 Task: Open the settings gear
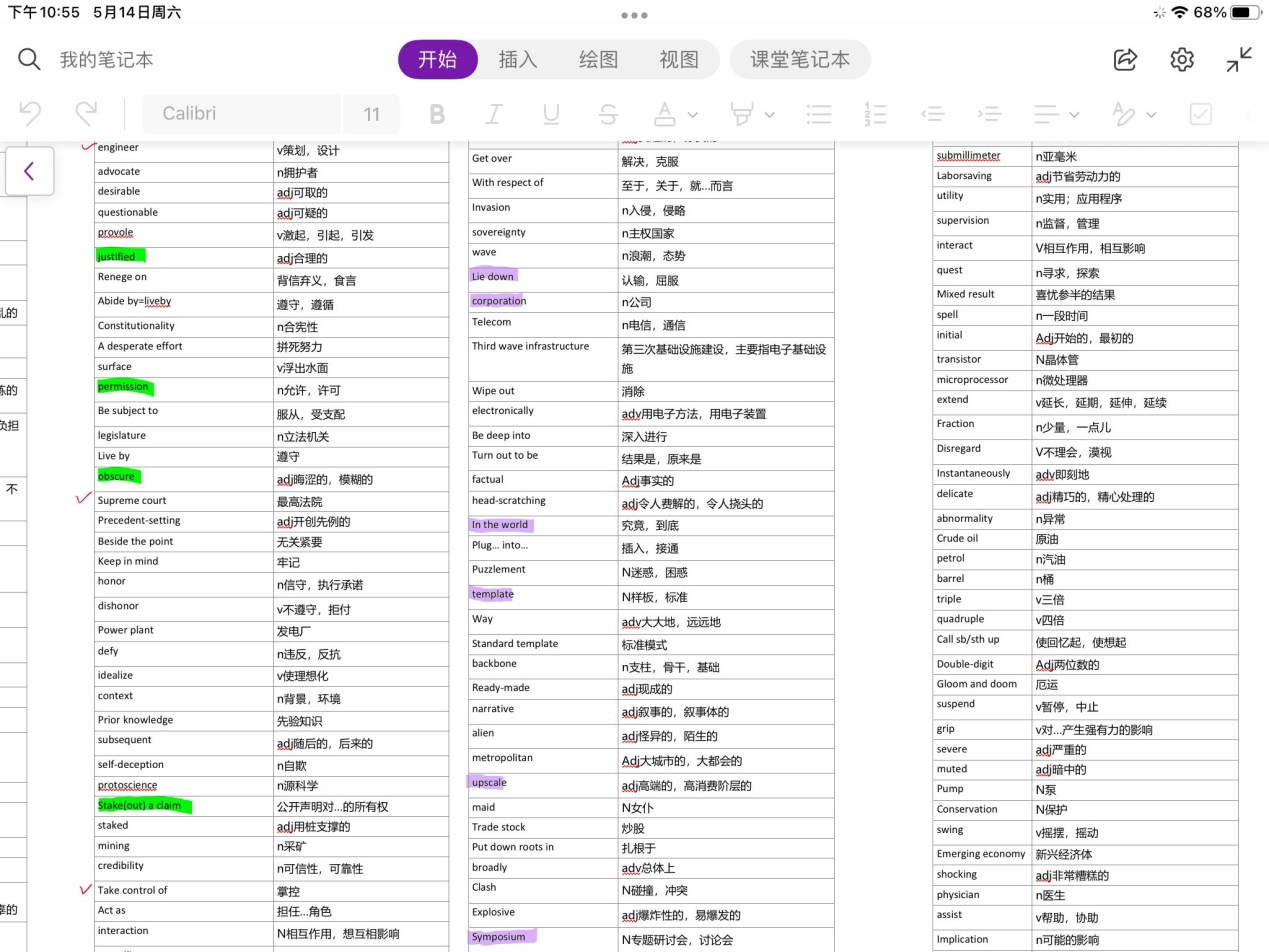(1182, 60)
